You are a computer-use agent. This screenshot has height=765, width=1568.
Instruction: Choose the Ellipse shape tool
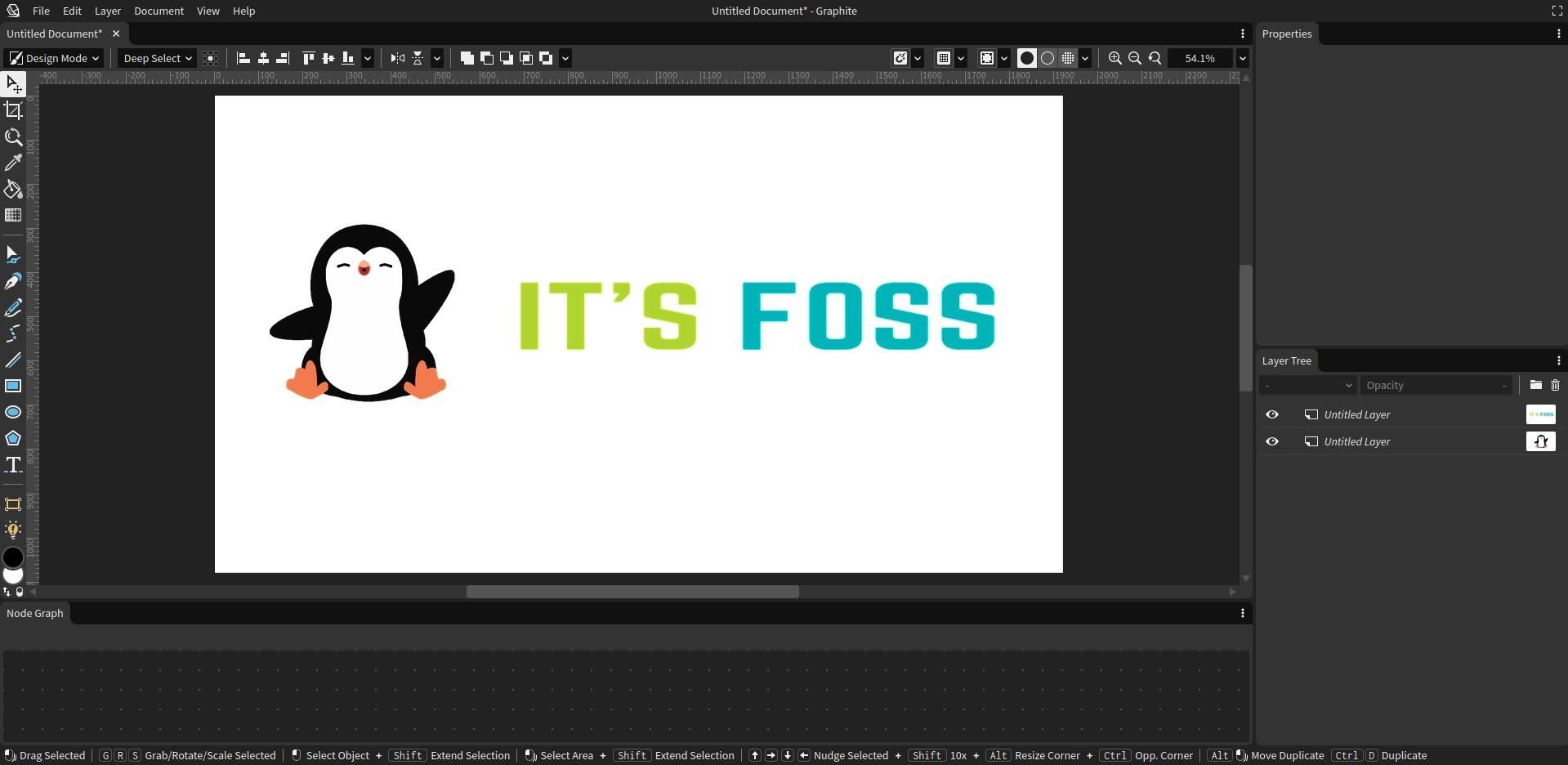click(13, 412)
